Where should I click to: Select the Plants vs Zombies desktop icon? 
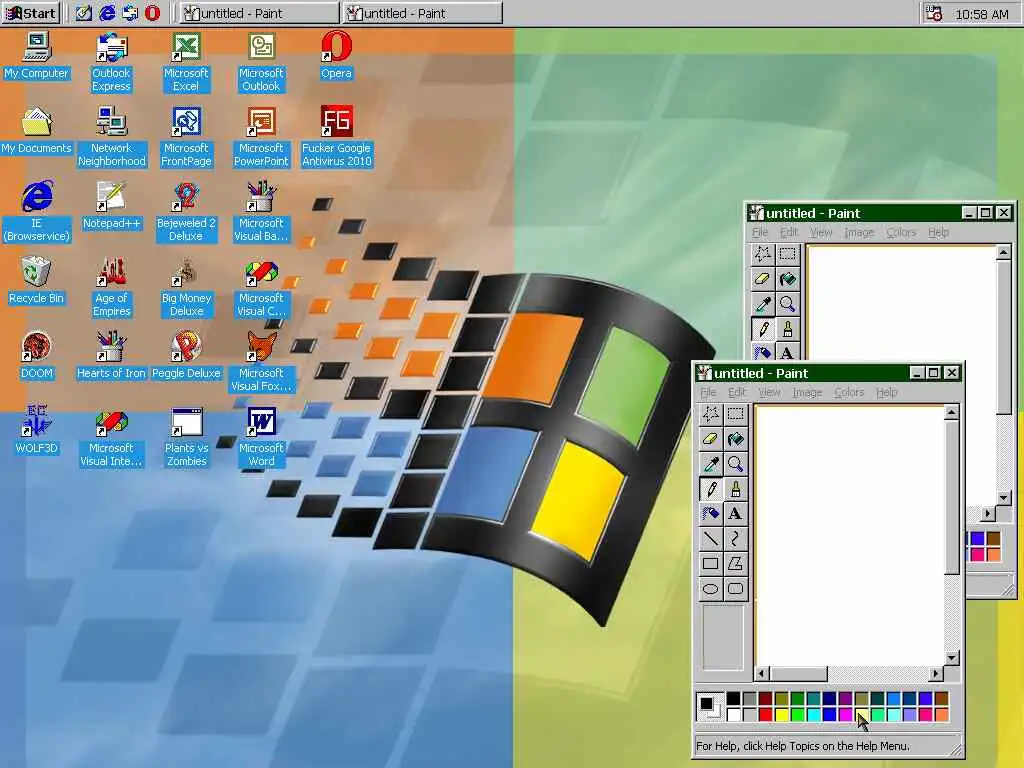point(186,438)
